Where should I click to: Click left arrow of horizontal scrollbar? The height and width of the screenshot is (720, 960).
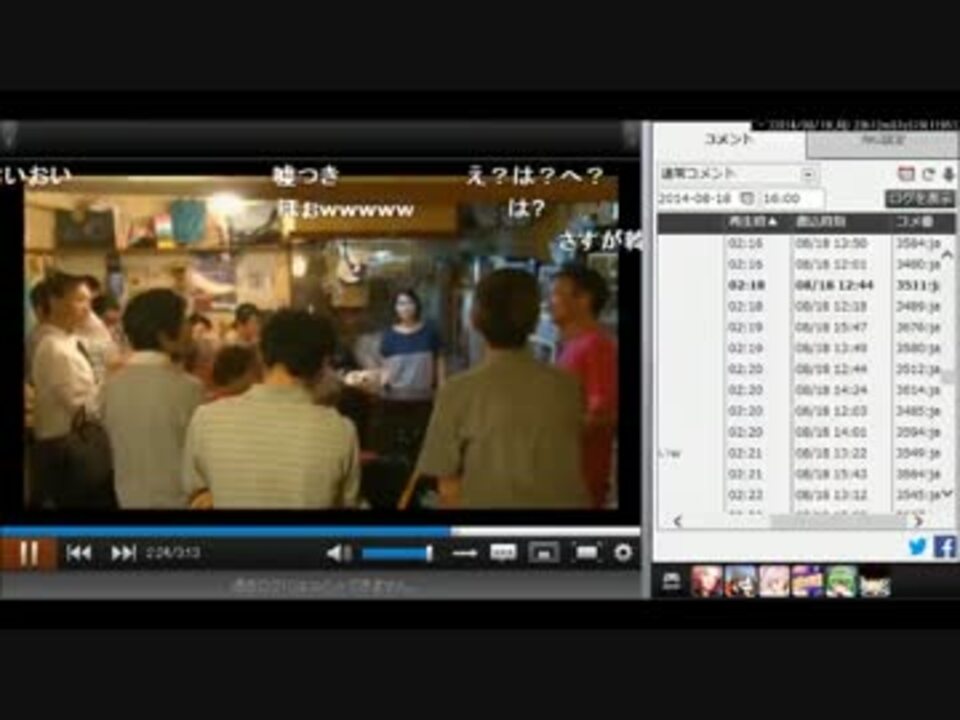tap(677, 521)
